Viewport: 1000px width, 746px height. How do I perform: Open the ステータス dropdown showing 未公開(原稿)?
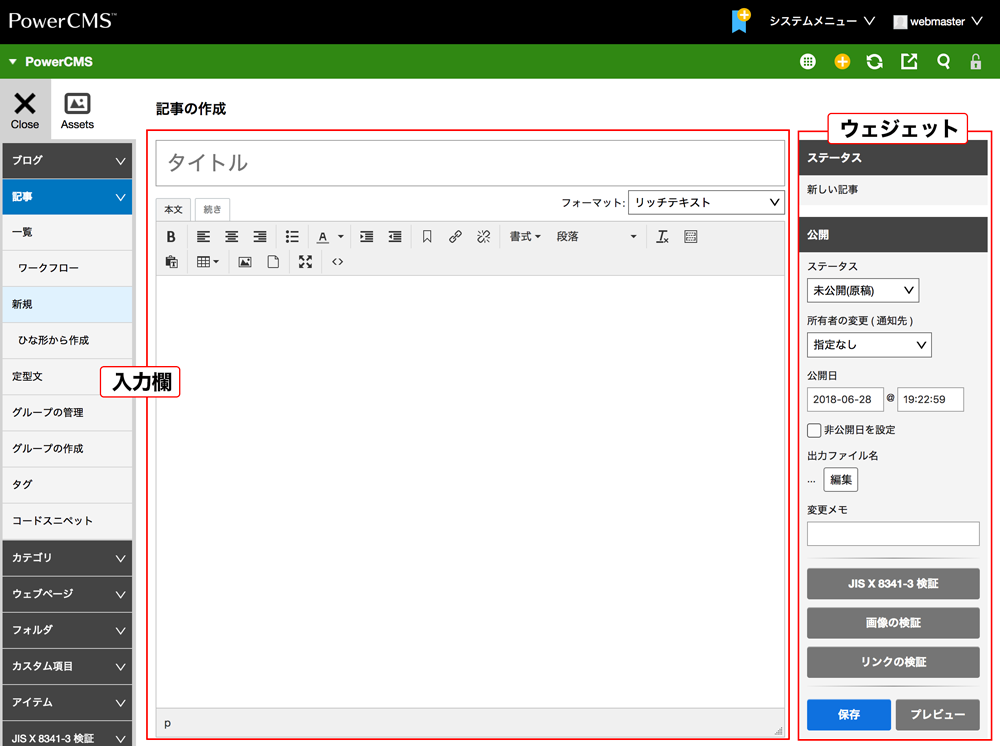862,290
